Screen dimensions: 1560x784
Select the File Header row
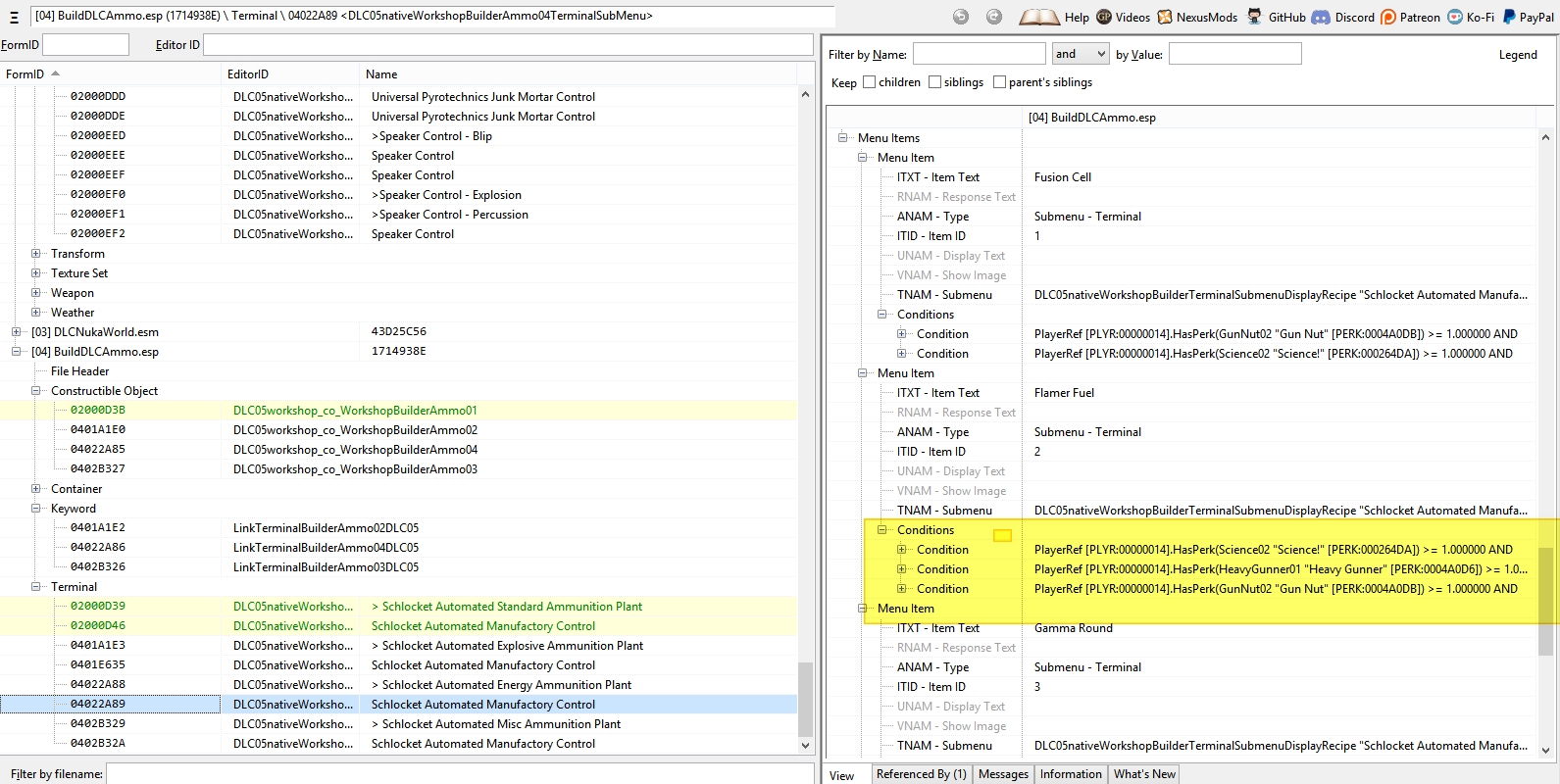point(398,371)
